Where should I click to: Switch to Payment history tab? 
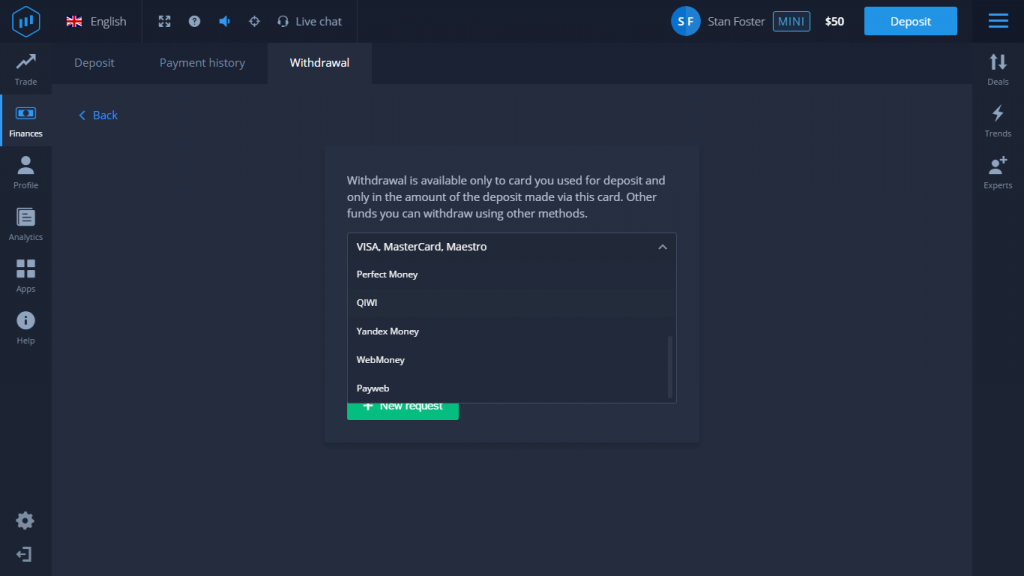tap(202, 63)
